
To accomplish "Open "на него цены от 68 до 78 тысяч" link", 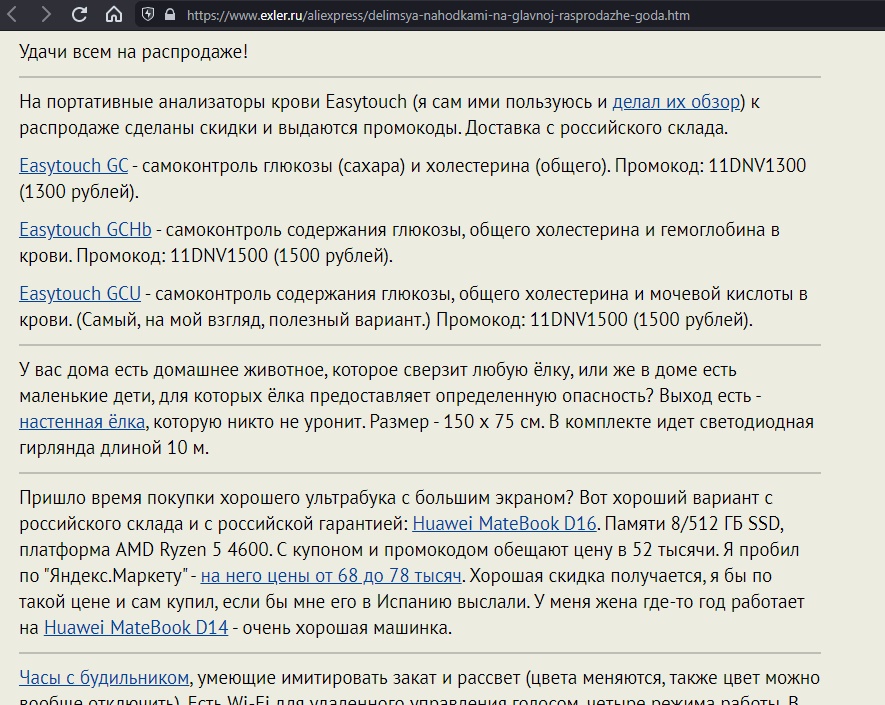I will [x=331, y=576].
